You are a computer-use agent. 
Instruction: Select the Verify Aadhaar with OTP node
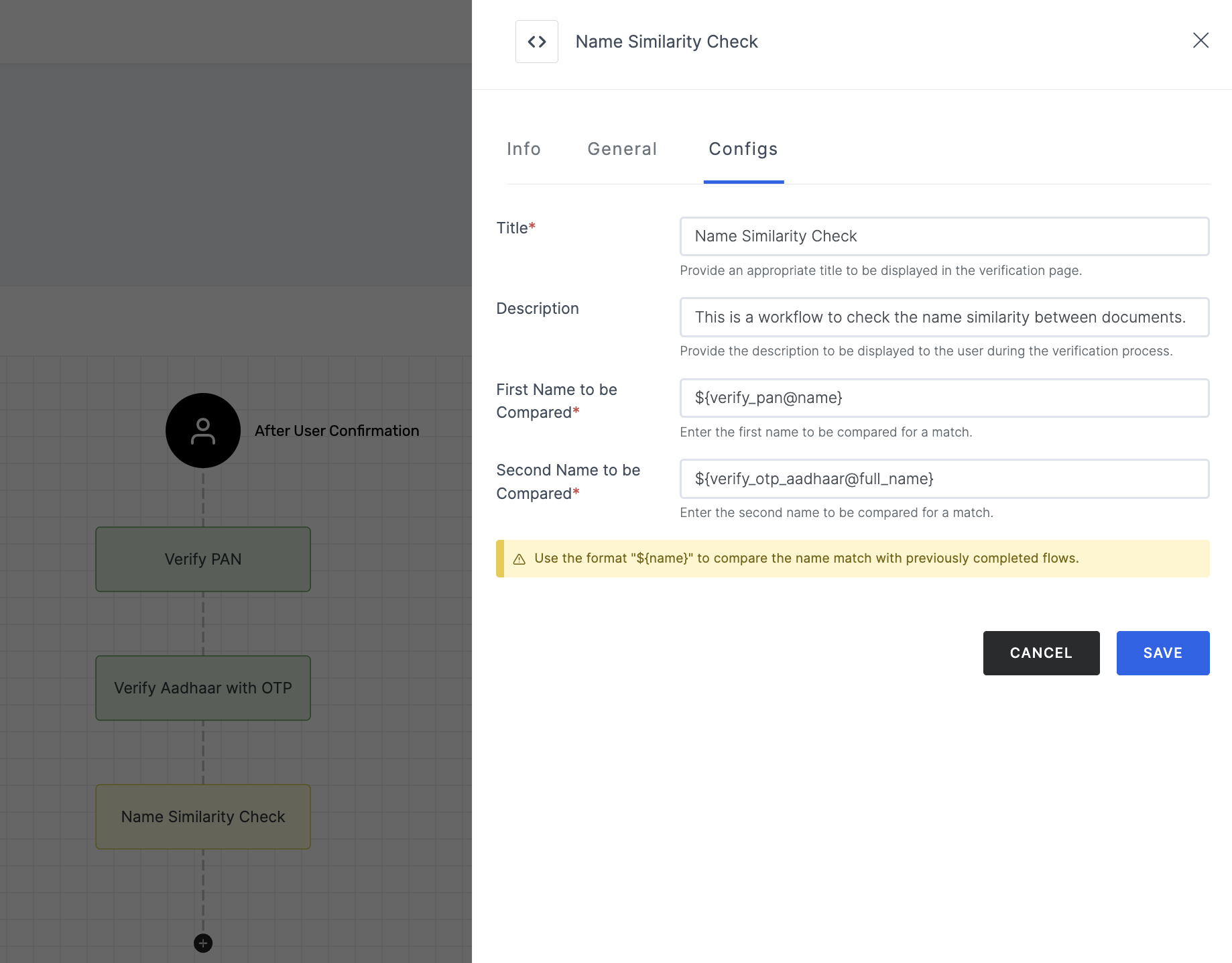(203, 688)
